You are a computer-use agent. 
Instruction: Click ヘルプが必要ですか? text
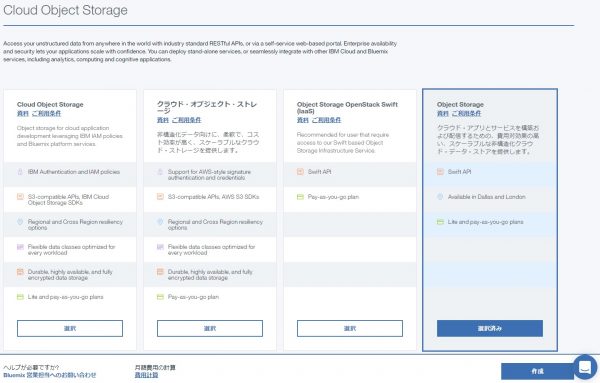[x=31, y=368]
